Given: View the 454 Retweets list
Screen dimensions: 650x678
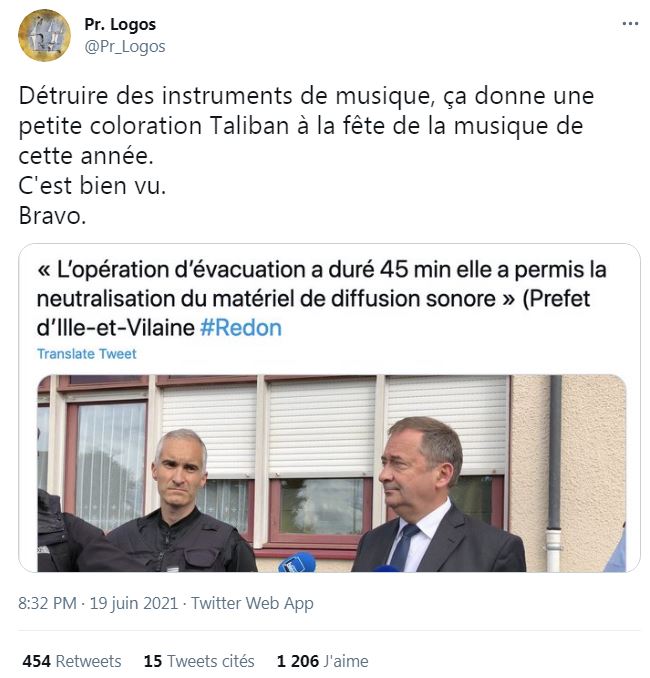Looking at the screenshot, I should 72,661.
